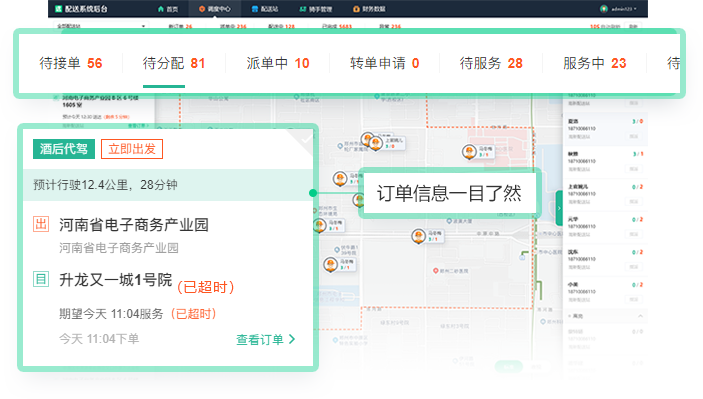Click the 离线 group heading label
This screenshot has height=399, width=703.
coord(578,316)
